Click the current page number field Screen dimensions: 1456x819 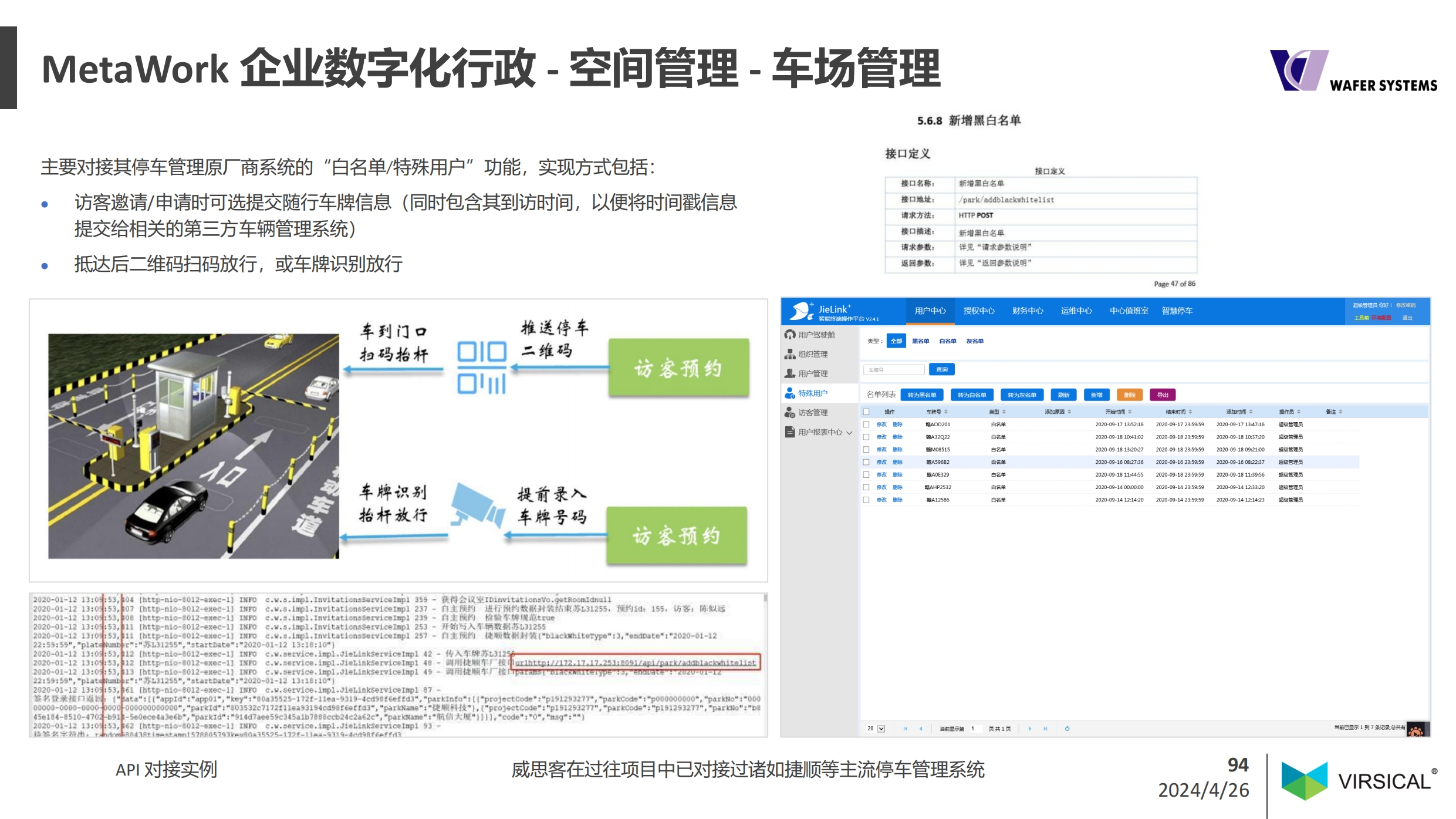coord(975,729)
